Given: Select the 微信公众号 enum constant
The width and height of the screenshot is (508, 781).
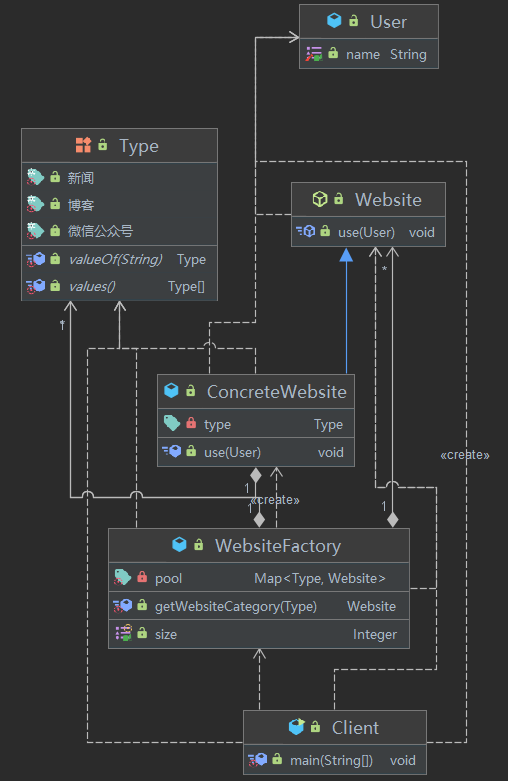Looking at the screenshot, I should 100,231.
